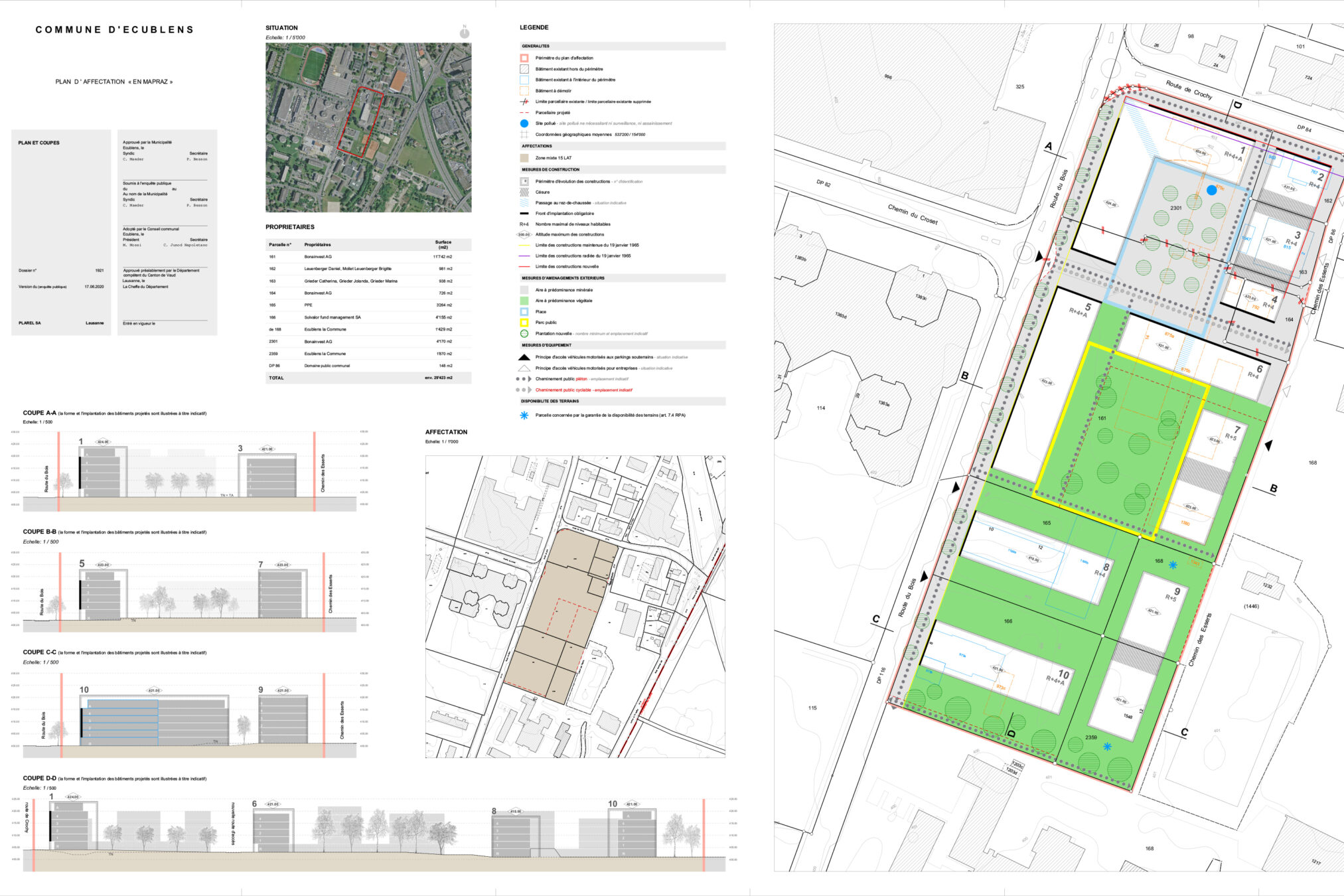Click the 'MESURES D'AMENAGEMENTS EXTERIEURS' section header
This screenshot has height=896, width=1344.
[622, 278]
